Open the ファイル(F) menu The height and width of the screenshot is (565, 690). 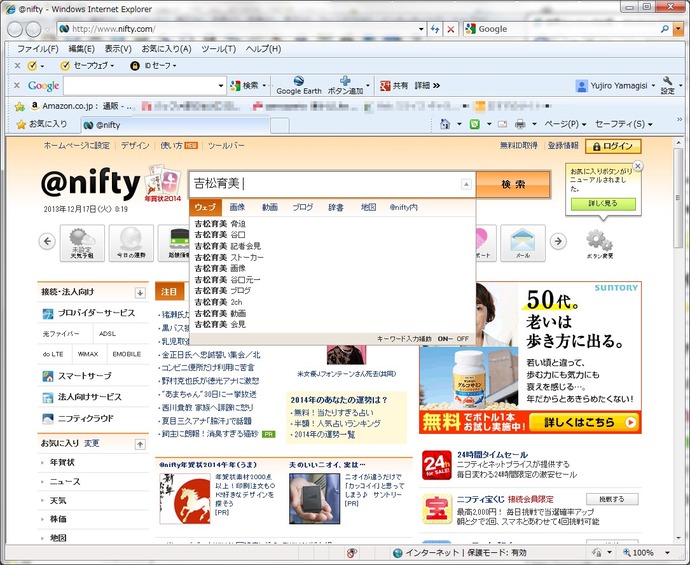point(37,49)
